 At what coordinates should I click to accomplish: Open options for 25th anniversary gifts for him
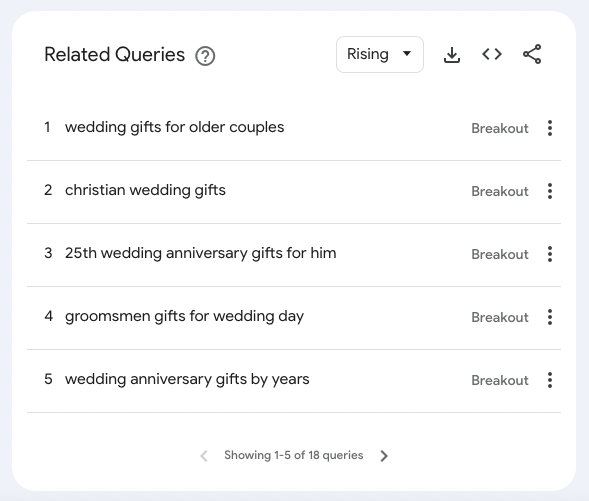(550, 254)
